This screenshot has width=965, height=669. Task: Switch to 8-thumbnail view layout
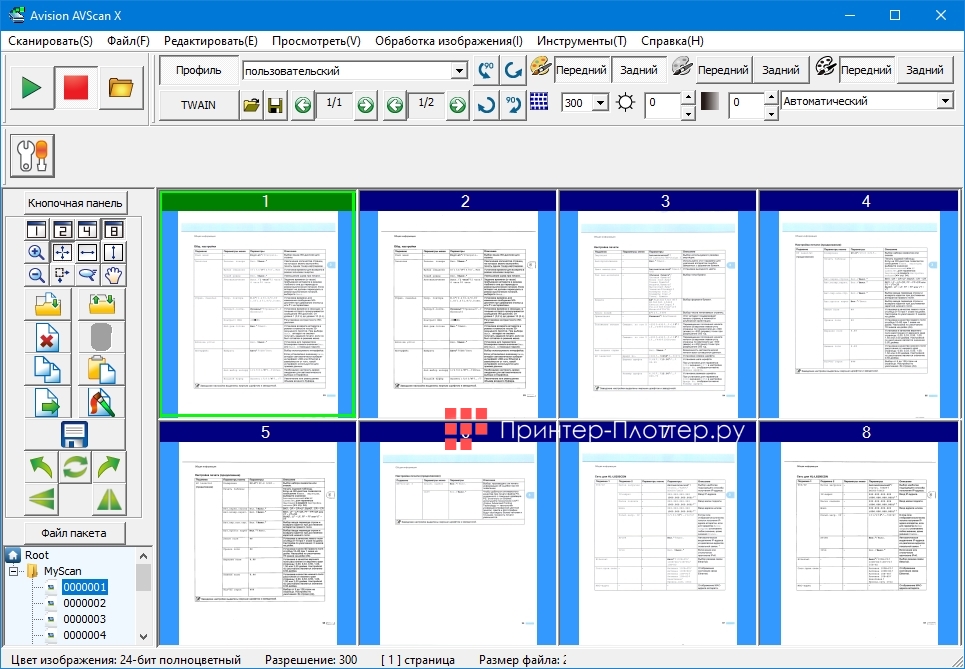point(113,230)
